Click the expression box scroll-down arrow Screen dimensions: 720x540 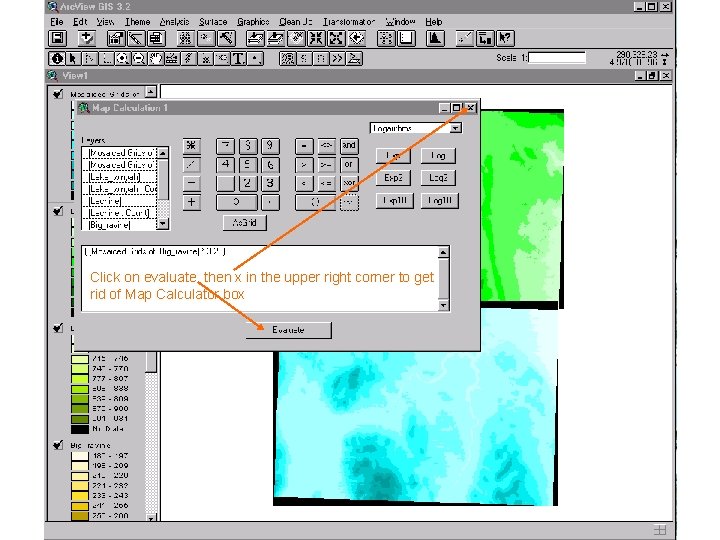443,305
